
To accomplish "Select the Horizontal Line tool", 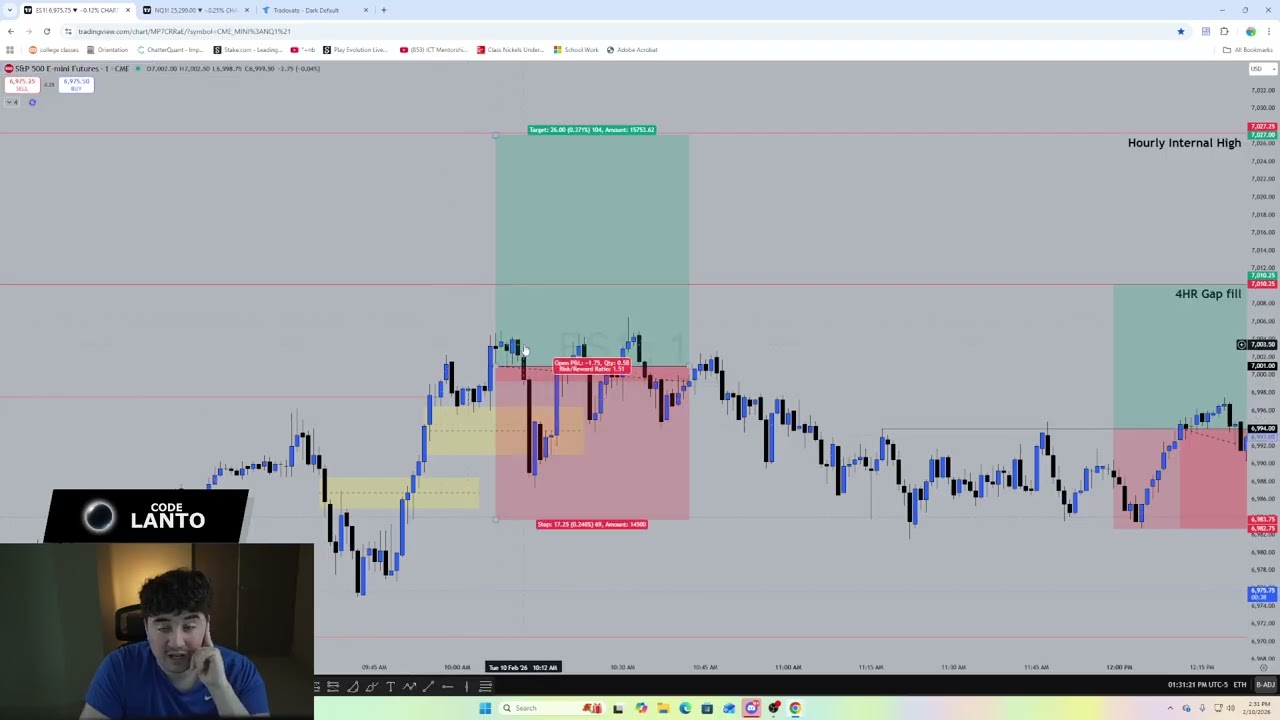I will tap(447, 686).
